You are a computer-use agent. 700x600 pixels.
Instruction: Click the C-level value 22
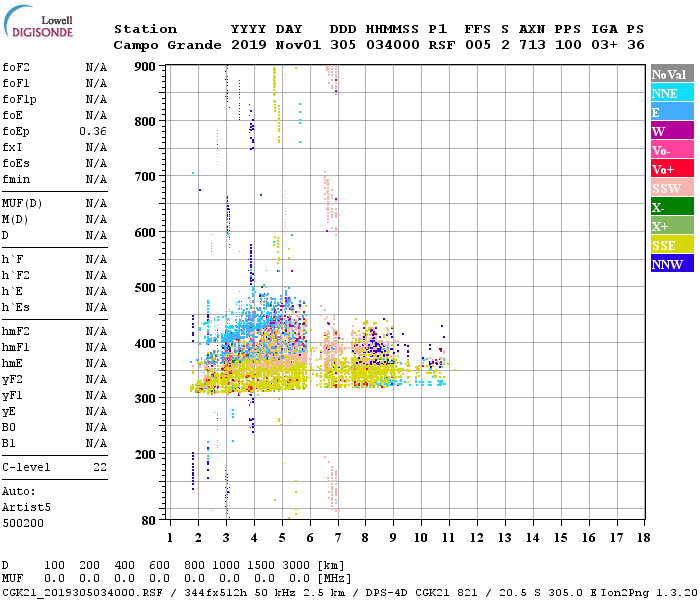[100, 467]
